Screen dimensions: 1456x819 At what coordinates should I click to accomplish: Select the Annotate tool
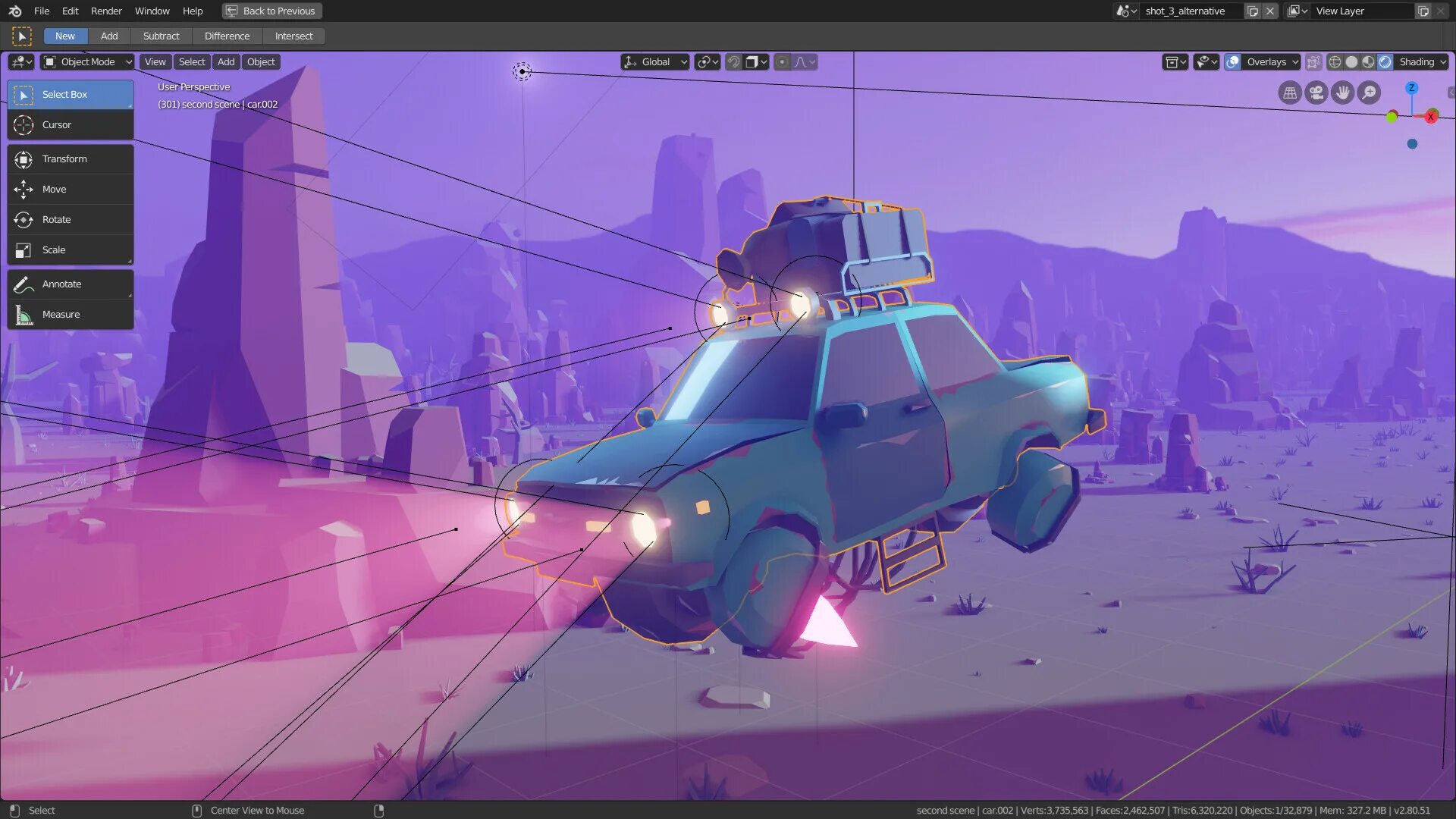tap(70, 284)
